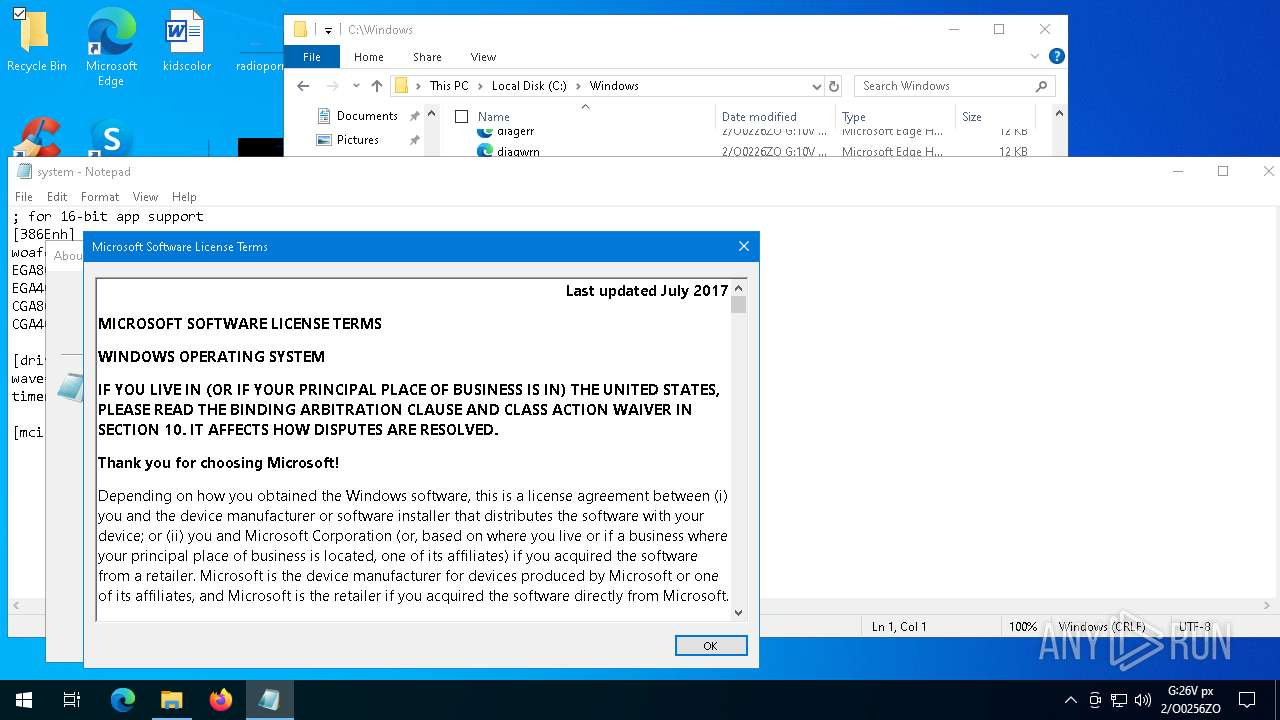Sort files by Date modified column
This screenshot has width=1280, height=720.
pyautogui.click(x=759, y=117)
